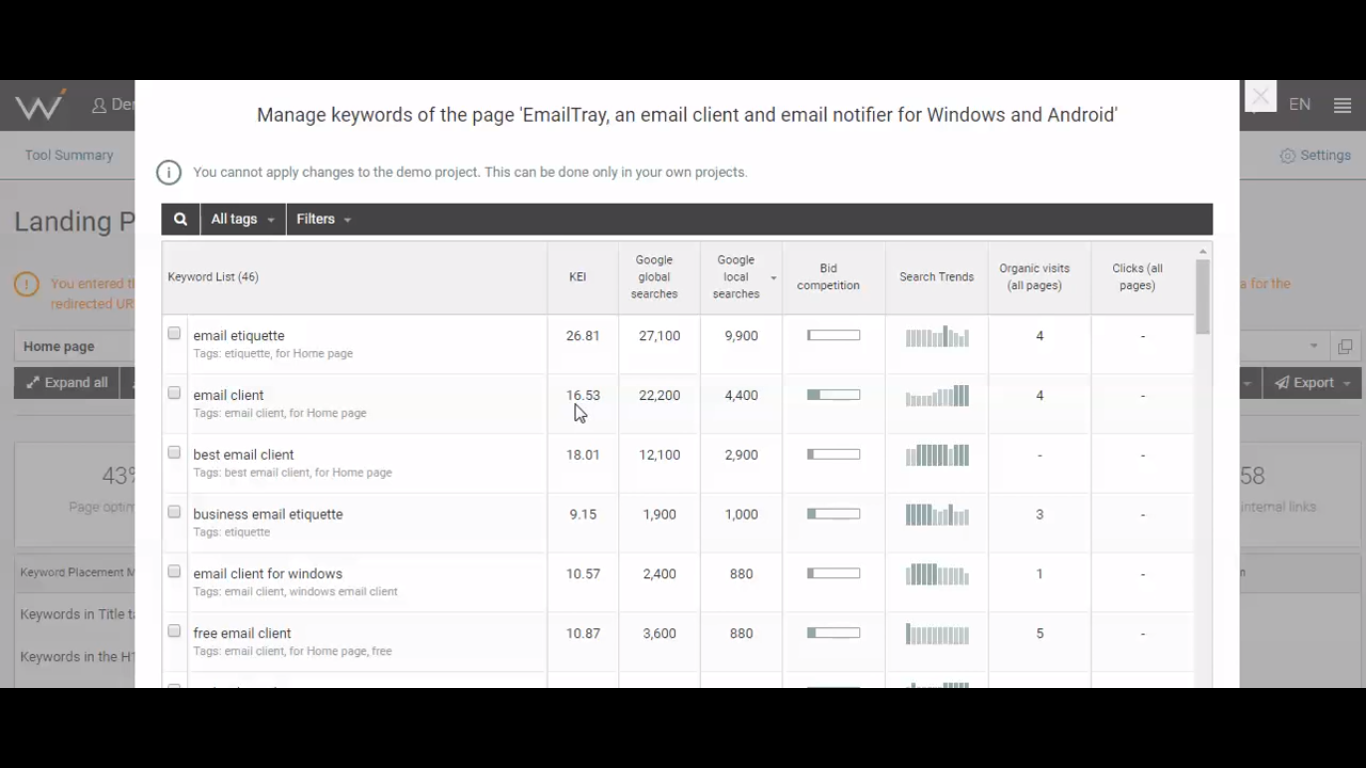1366x768 pixels.
Task: Click the search magnifier icon in keyword toolbar
Action: click(180, 219)
